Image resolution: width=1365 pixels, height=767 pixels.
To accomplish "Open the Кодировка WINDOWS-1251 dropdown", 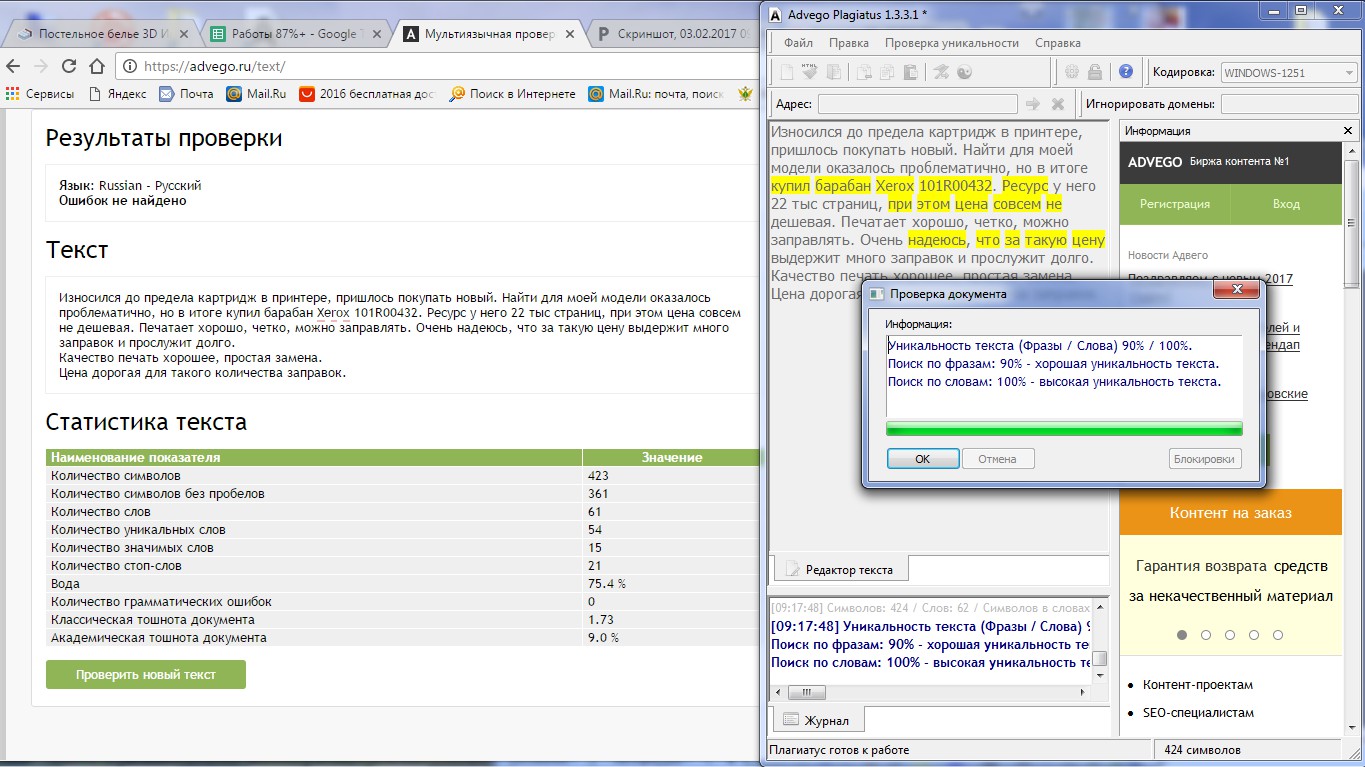I will (x=1288, y=72).
